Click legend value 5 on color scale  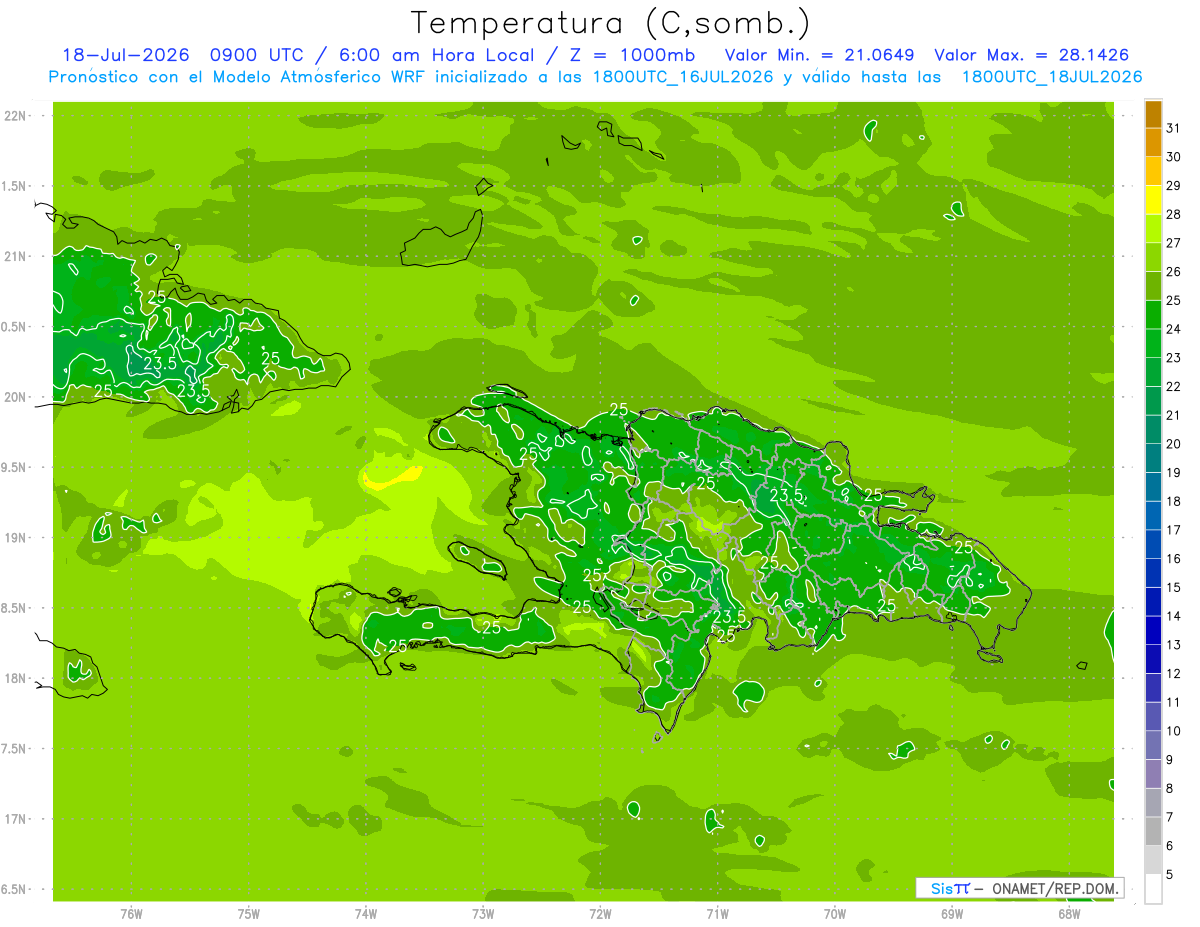1170,875
